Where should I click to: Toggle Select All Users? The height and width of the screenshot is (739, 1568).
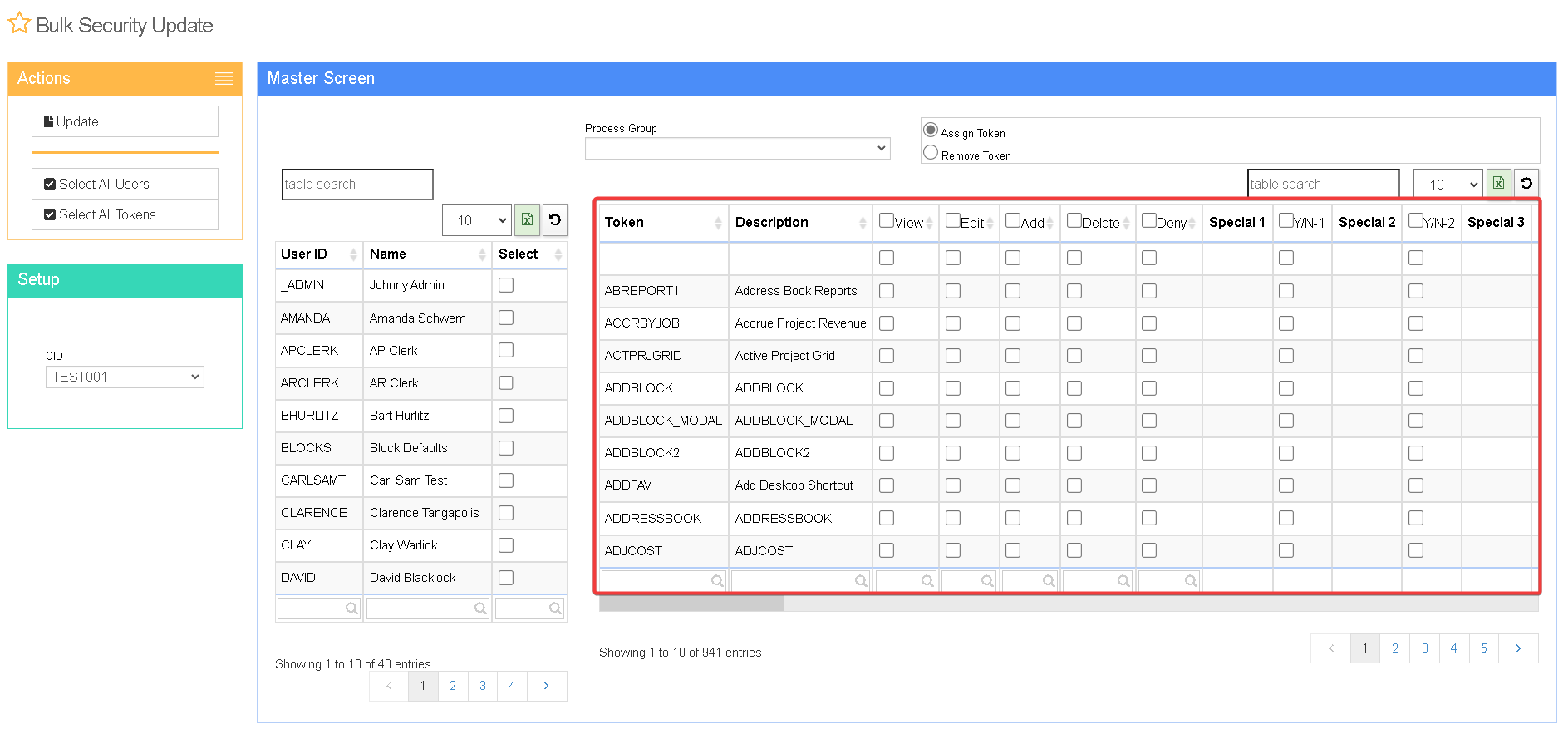pyautogui.click(x=125, y=184)
